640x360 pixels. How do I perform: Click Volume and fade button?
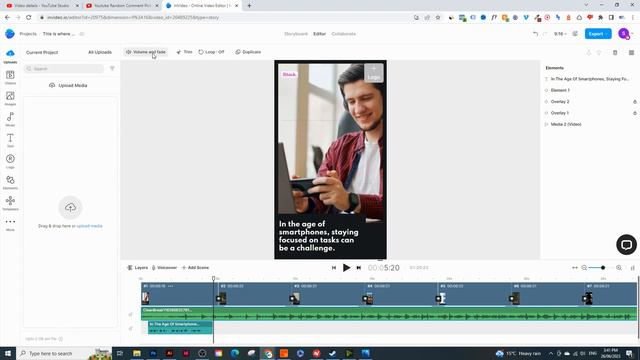click(x=146, y=52)
